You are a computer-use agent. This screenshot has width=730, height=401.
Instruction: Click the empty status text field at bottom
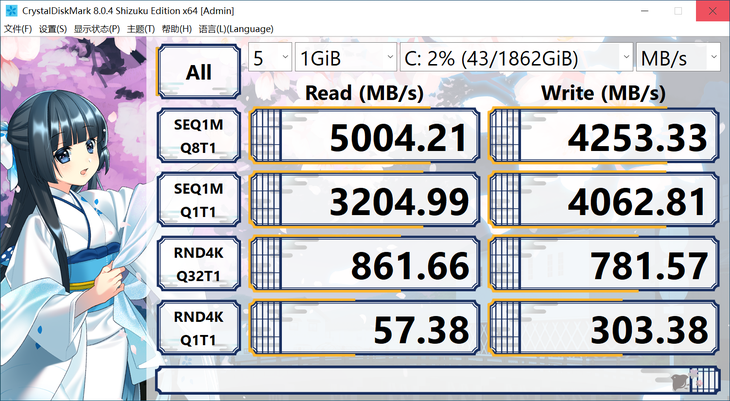click(x=439, y=381)
